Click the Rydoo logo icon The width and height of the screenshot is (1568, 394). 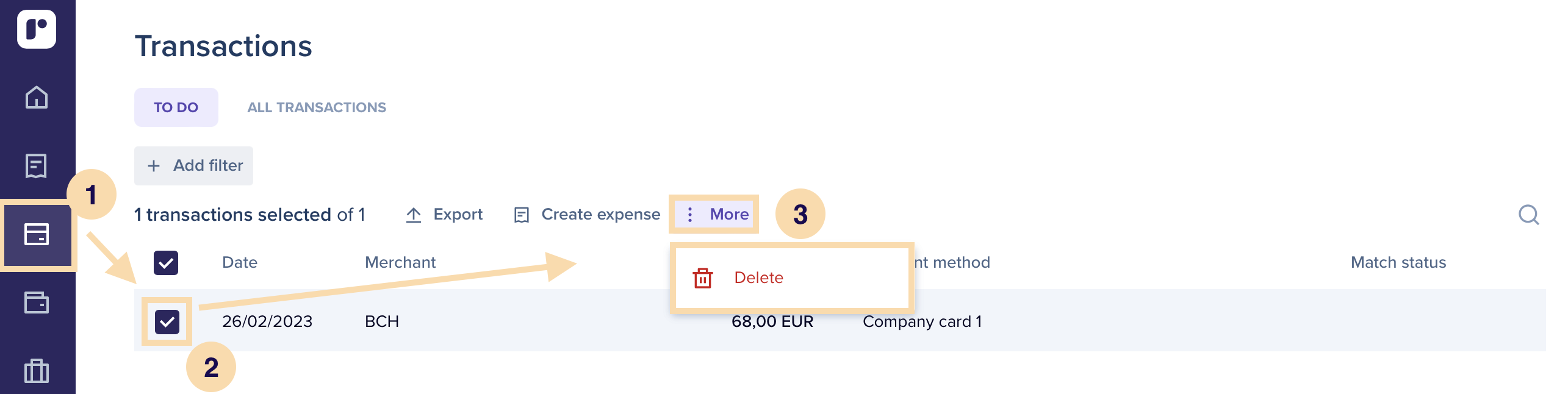[37, 29]
